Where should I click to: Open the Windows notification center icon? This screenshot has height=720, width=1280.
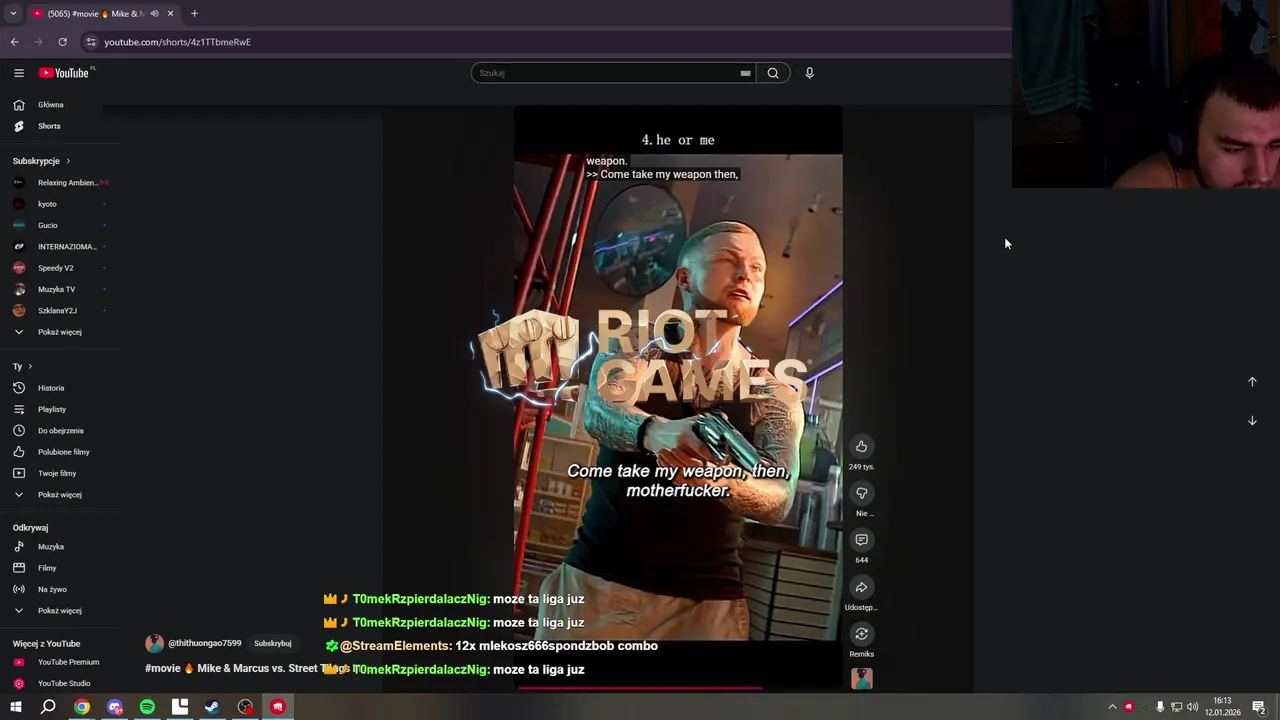tap(1259, 707)
